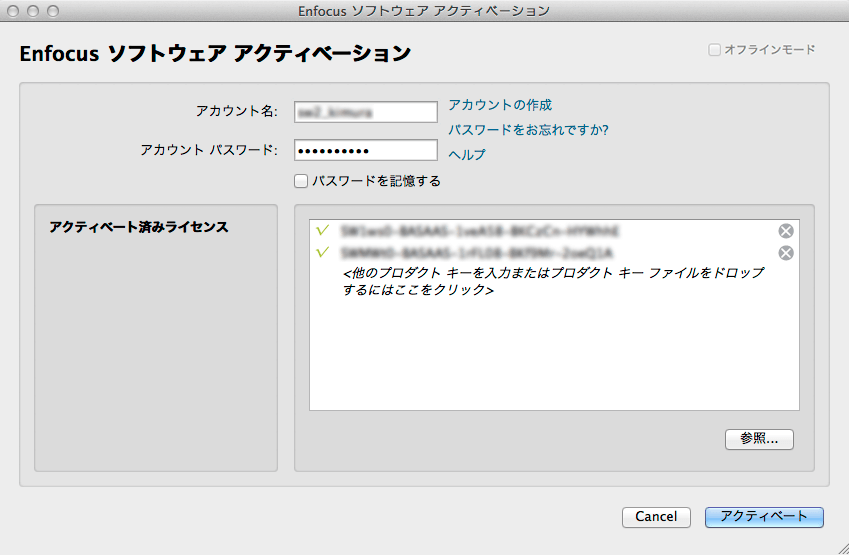Focus the アカウント名 input field
This screenshot has height=555, width=849.
tap(365, 112)
